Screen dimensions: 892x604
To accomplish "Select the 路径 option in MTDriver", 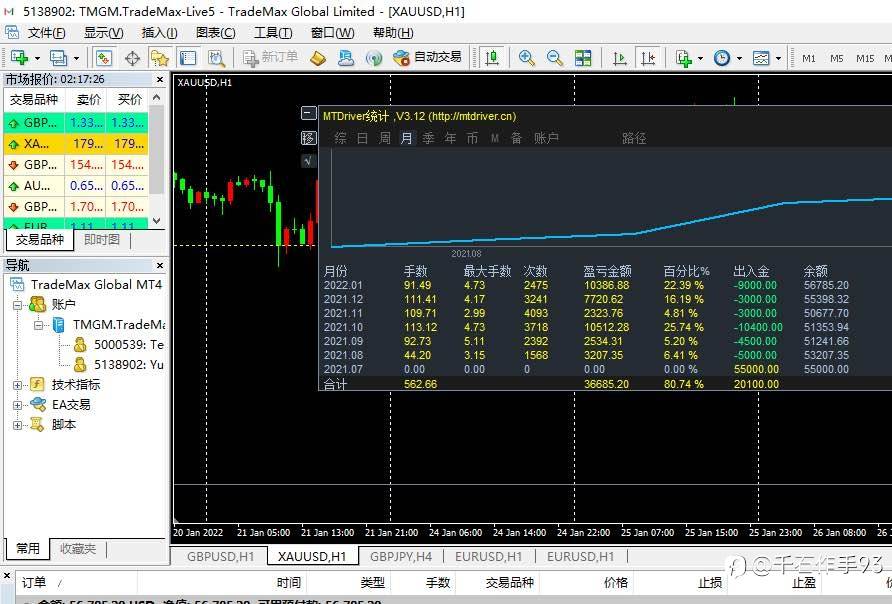I will point(634,138).
